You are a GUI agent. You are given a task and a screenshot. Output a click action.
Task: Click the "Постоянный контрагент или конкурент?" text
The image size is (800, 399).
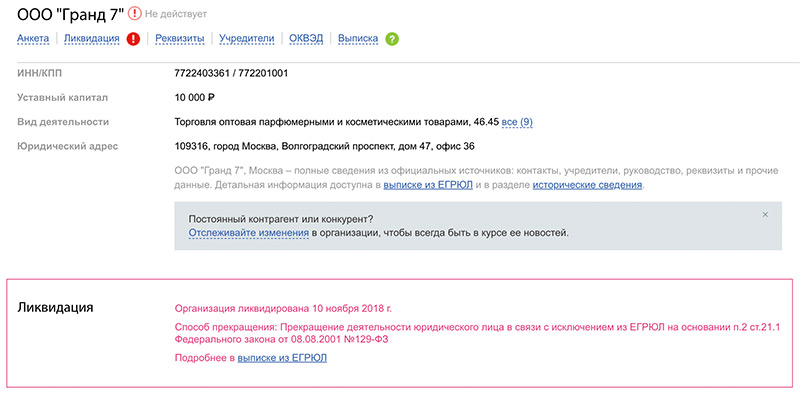coord(281,220)
